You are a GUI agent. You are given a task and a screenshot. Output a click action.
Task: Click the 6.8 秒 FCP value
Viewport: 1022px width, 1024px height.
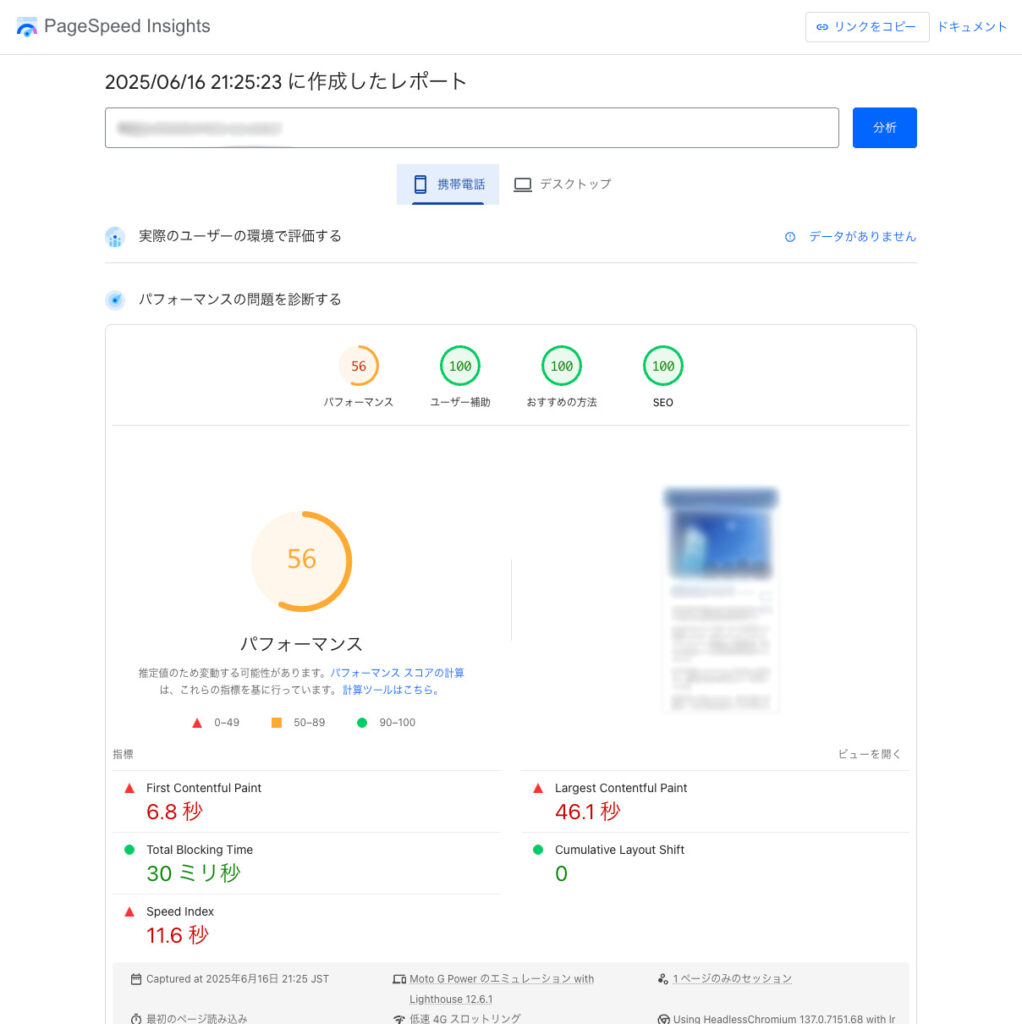tap(174, 812)
